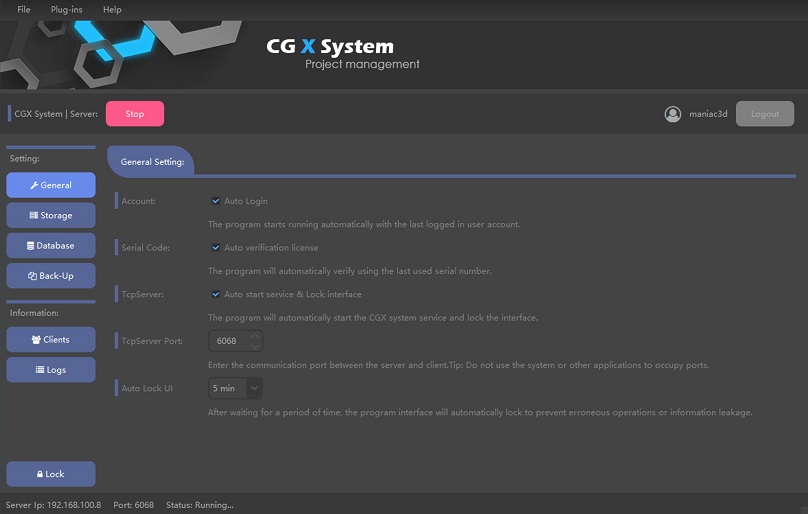
Task: Click the 'Auto Lock UI' setting label
Action: [x=147, y=388]
